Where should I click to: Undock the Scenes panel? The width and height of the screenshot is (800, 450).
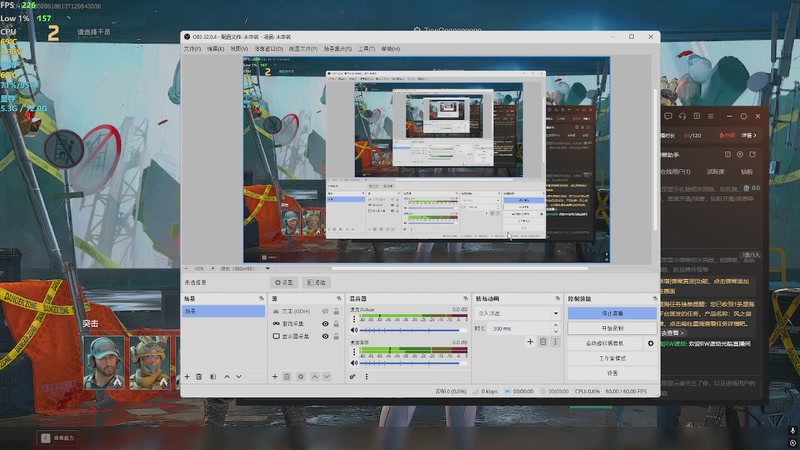pos(262,298)
